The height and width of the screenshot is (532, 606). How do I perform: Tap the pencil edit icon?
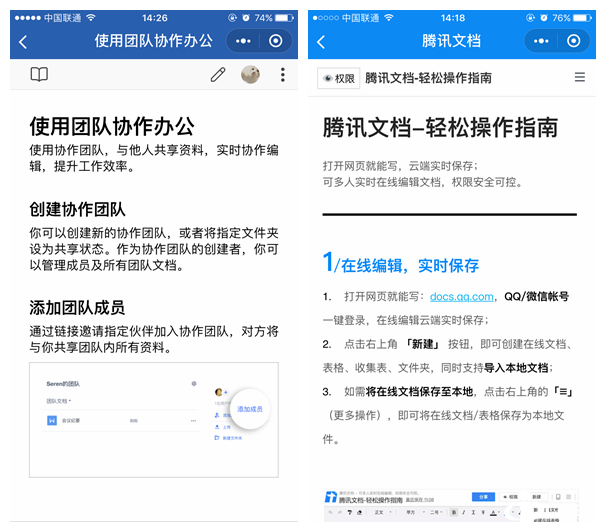coord(218,75)
